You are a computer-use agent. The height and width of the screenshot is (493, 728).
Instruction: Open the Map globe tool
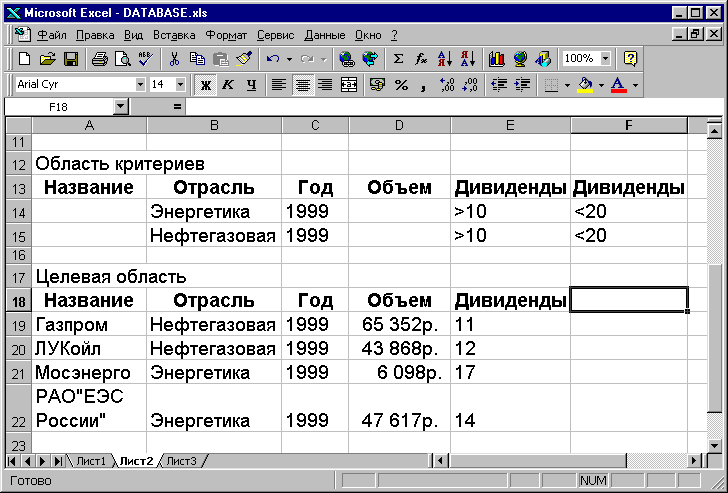(x=520, y=59)
